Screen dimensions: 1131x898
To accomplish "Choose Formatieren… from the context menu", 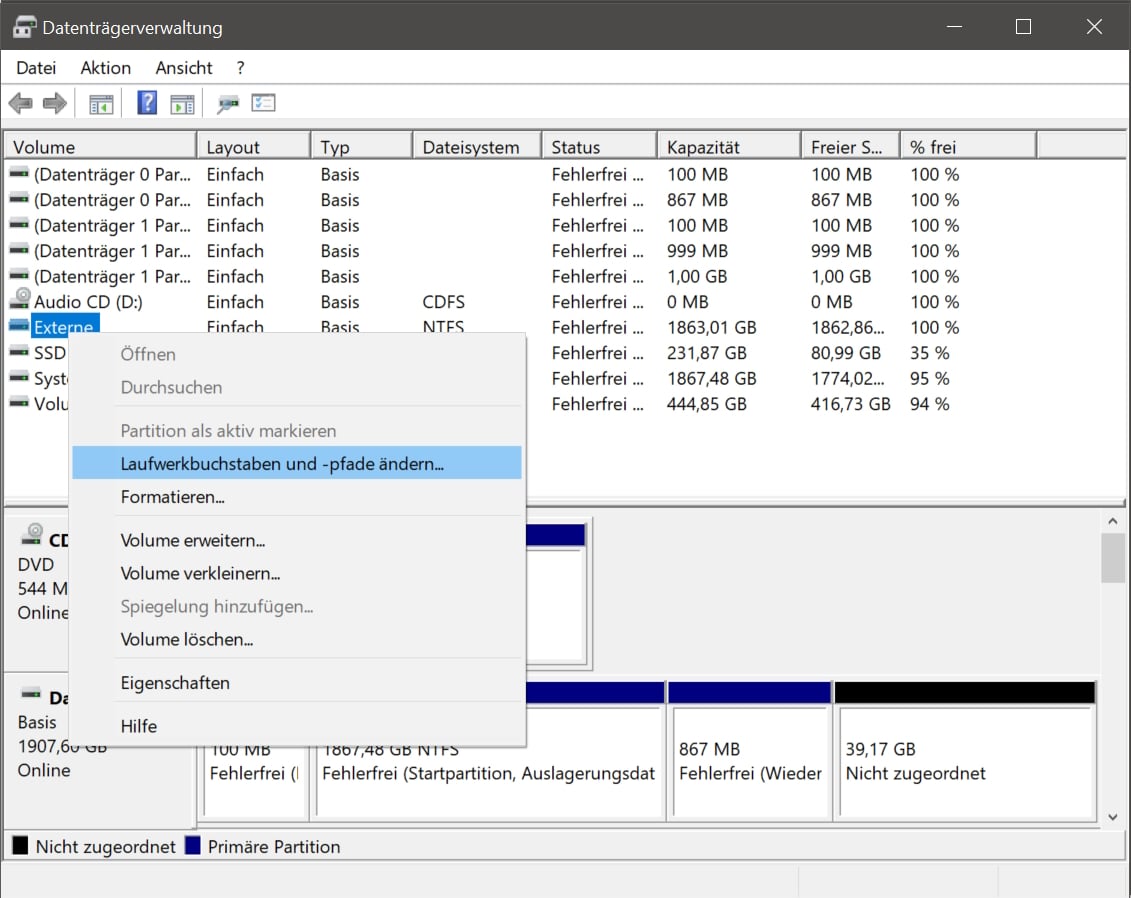I will point(296,496).
